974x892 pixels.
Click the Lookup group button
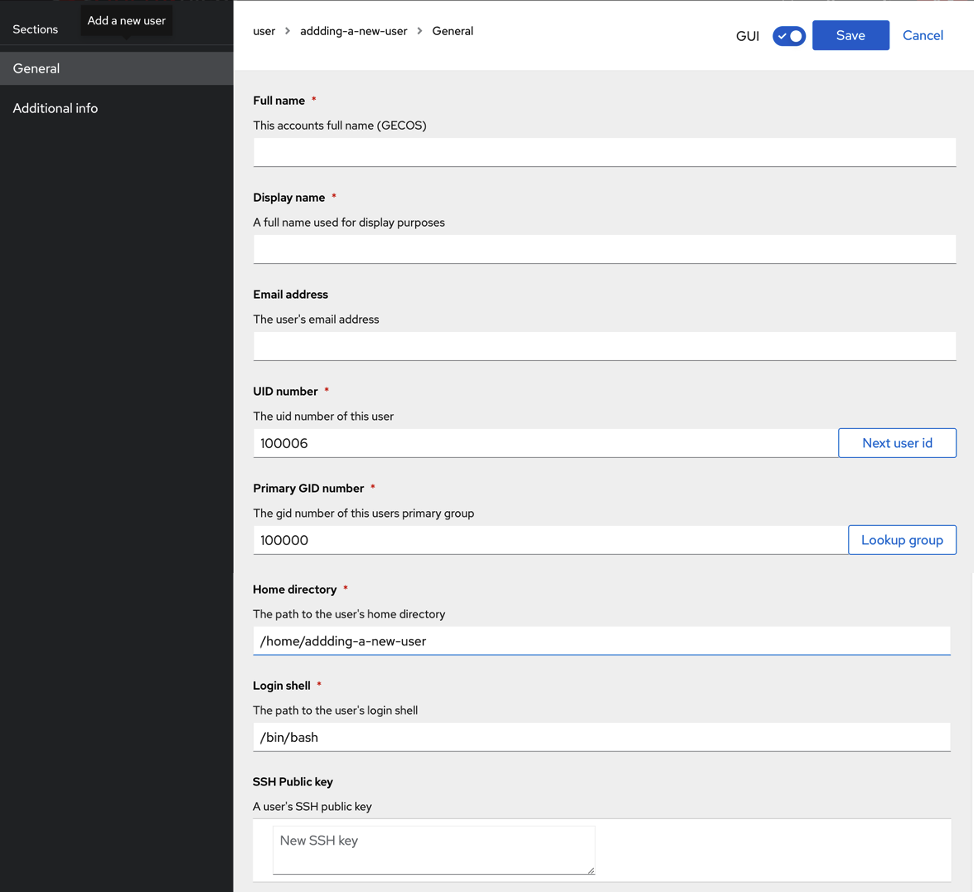902,540
